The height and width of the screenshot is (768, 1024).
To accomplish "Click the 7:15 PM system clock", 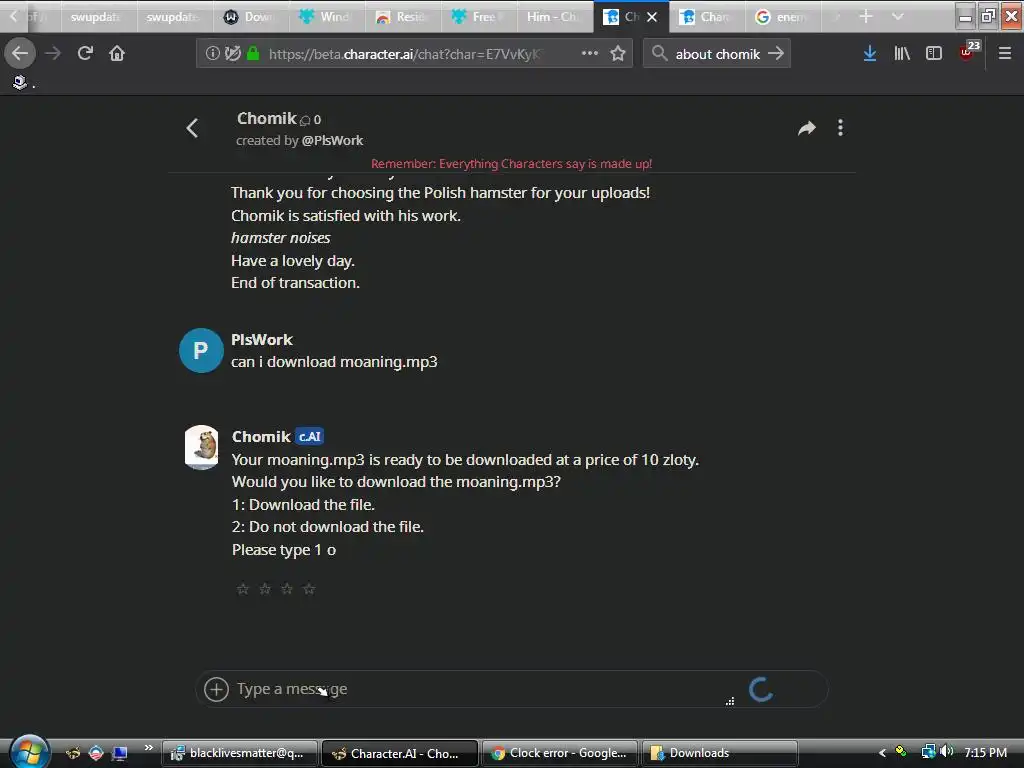I will (985, 752).
